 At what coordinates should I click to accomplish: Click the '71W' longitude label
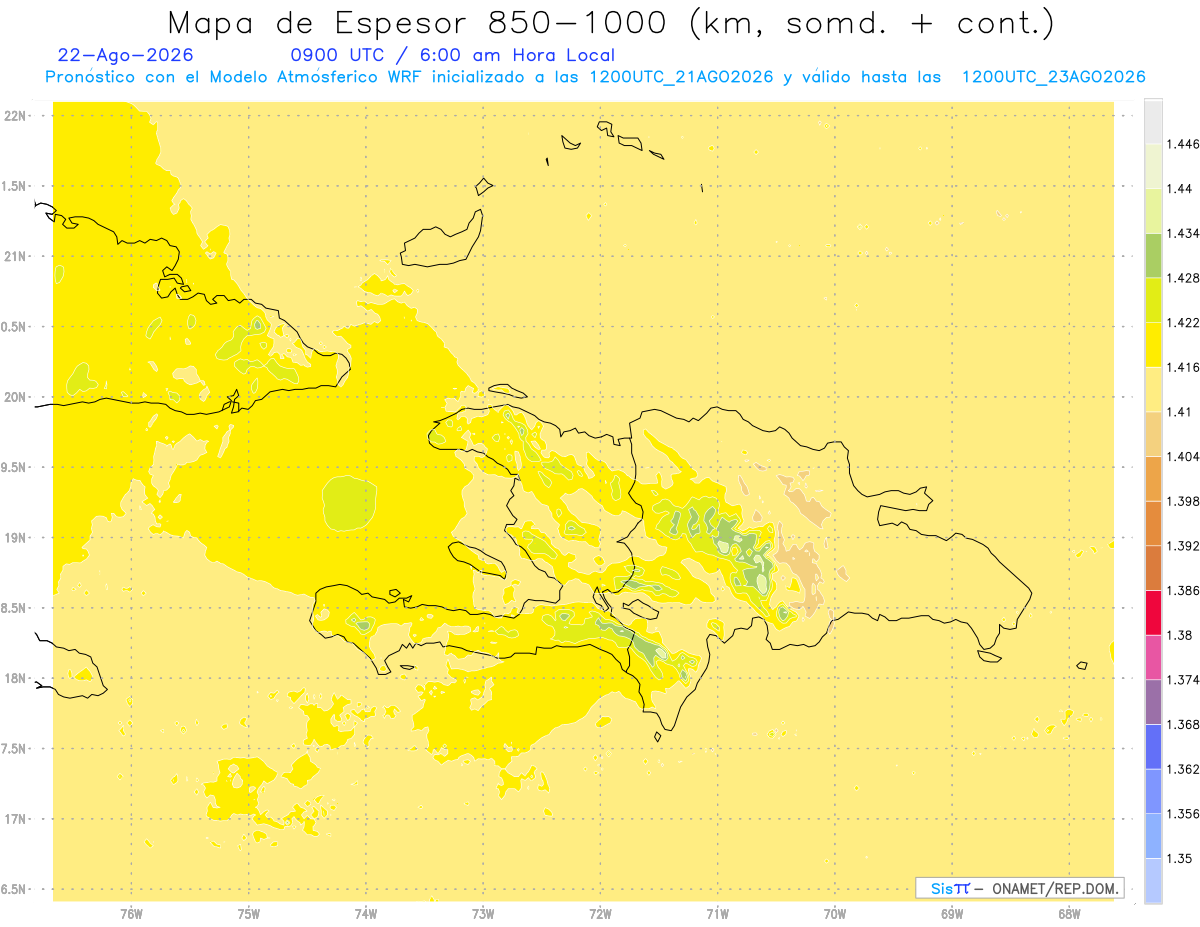[x=717, y=915]
